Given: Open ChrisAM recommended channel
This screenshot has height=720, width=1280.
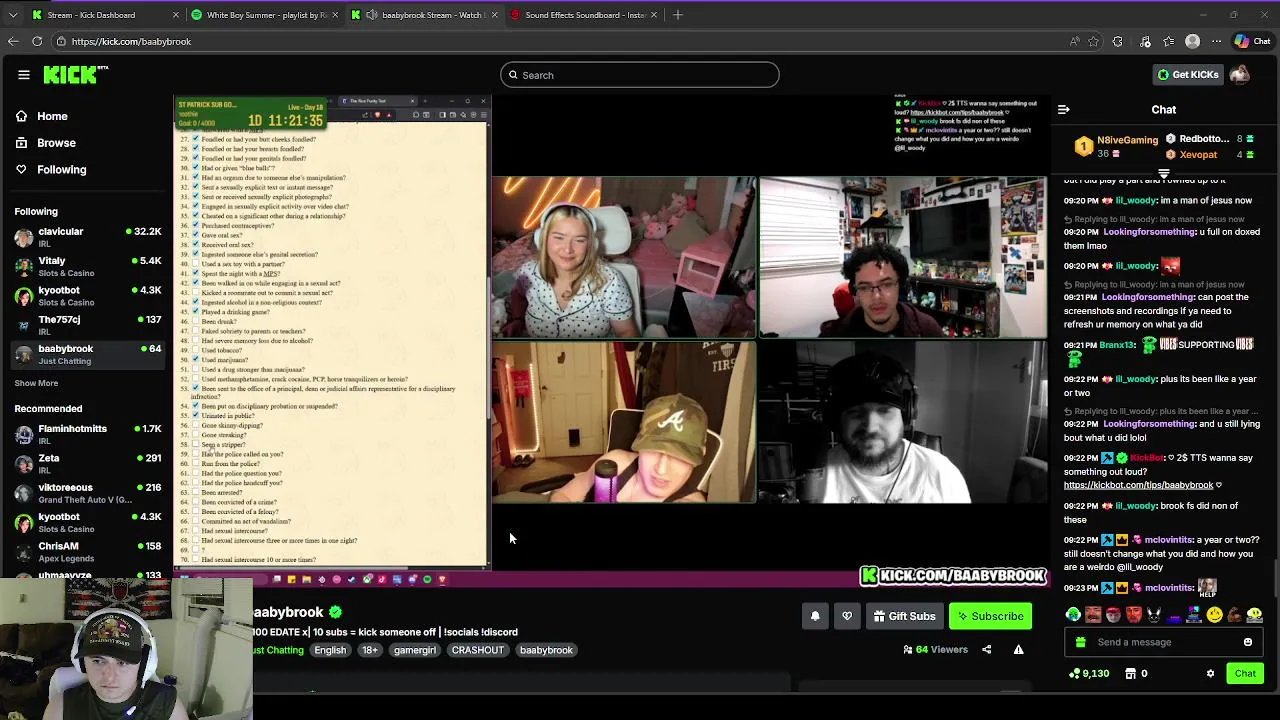Looking at the screenshot, I should tap(88, 552).
